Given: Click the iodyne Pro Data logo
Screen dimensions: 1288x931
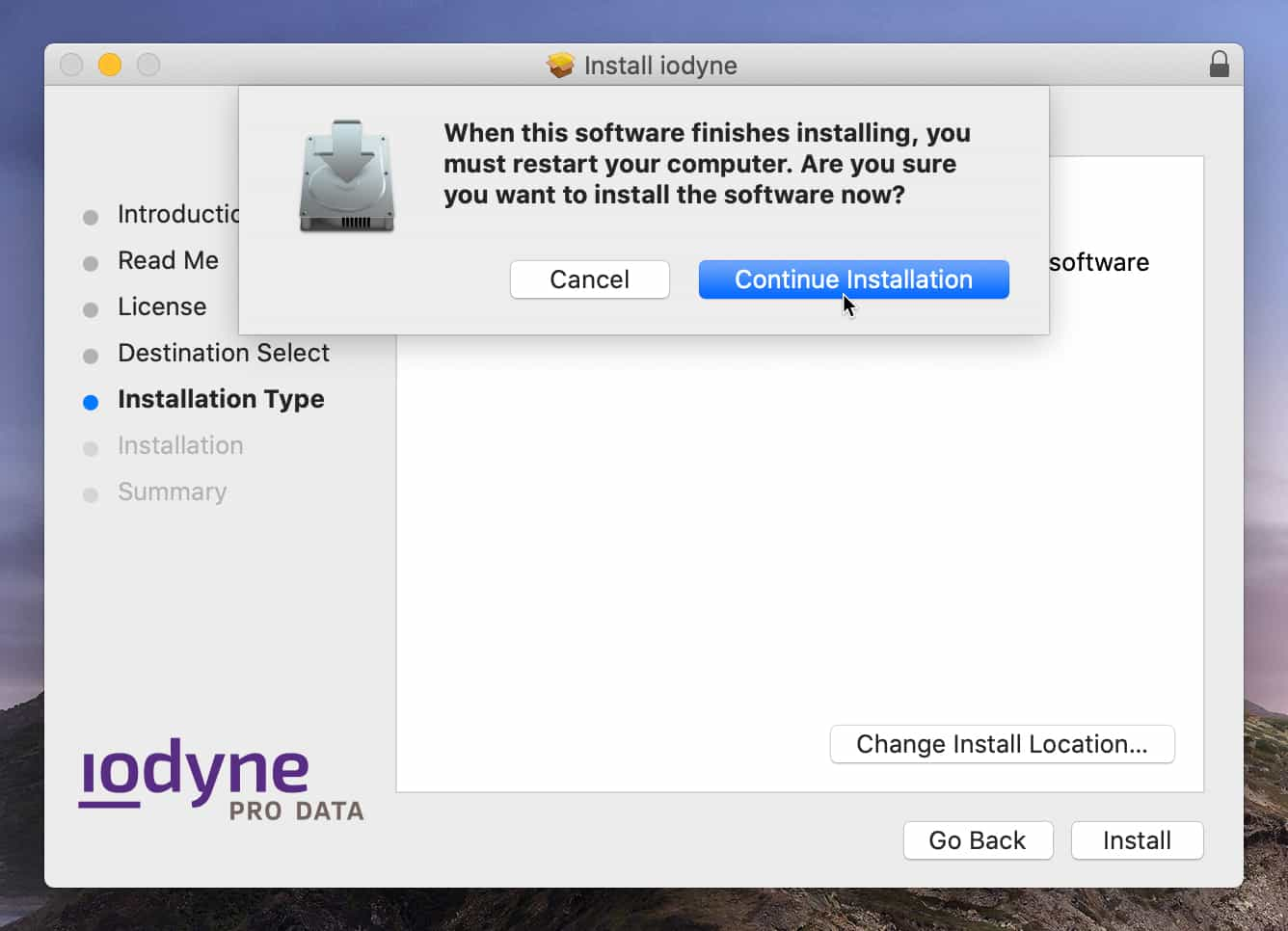Looking at the screenshot, I should (221, 781).
